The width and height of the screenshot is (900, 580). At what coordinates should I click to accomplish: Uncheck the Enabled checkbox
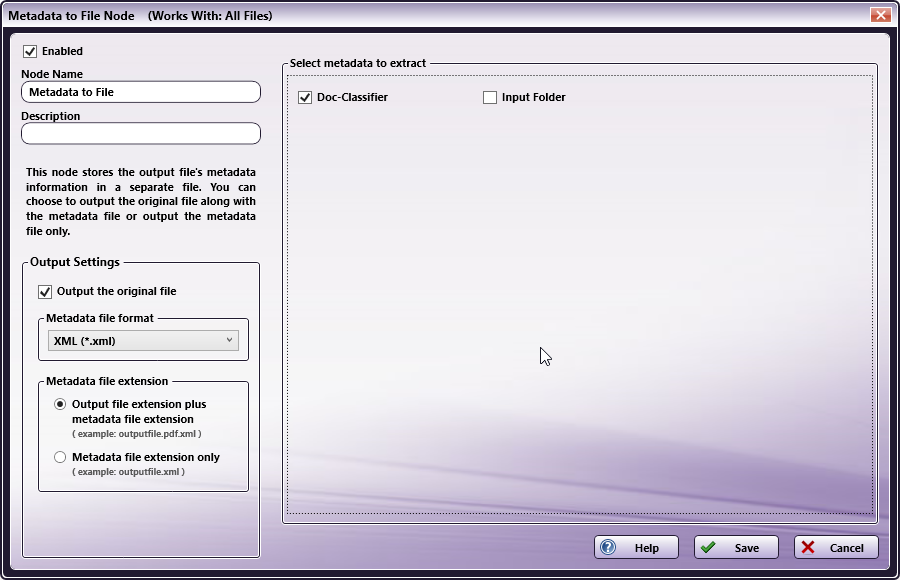point(30,52)
